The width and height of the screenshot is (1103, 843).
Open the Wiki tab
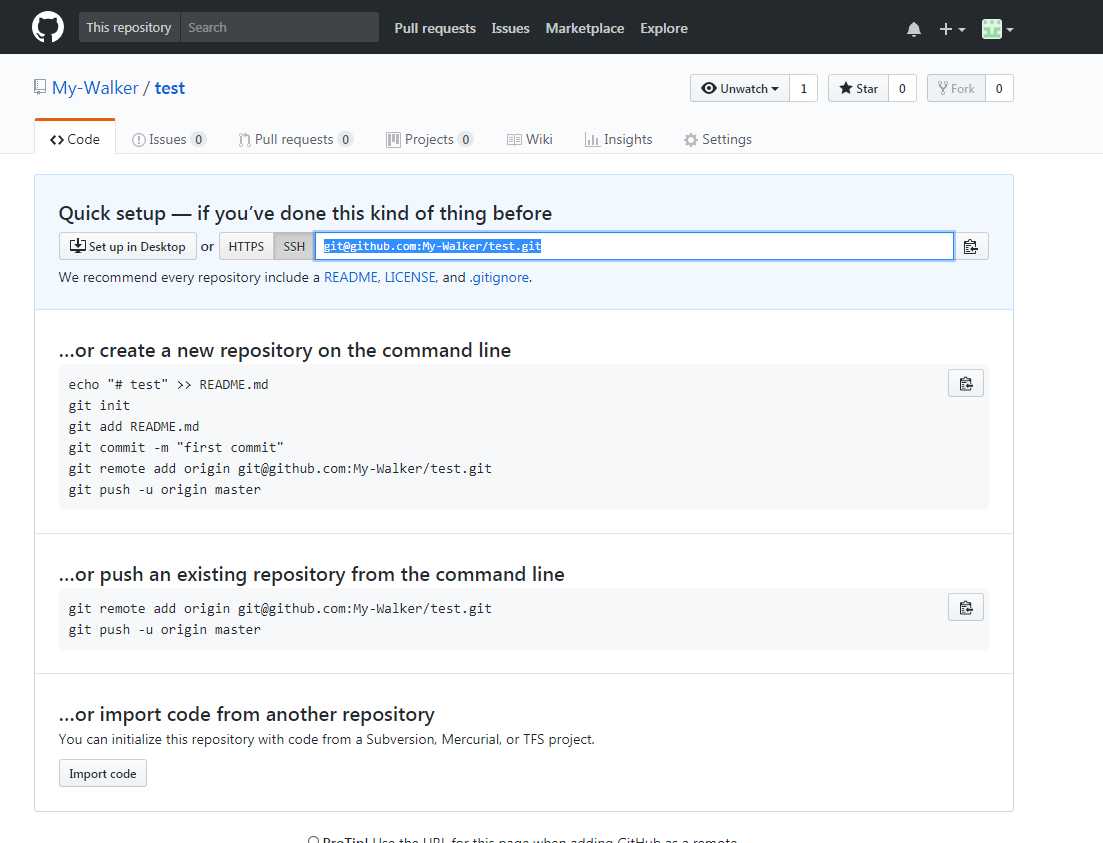pos(530,139)
